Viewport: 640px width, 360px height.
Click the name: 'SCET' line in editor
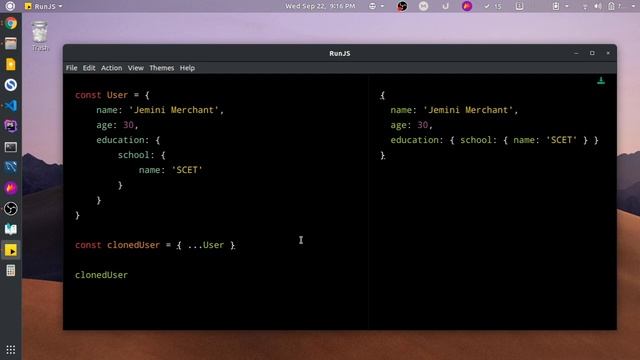tap(171, 170)
